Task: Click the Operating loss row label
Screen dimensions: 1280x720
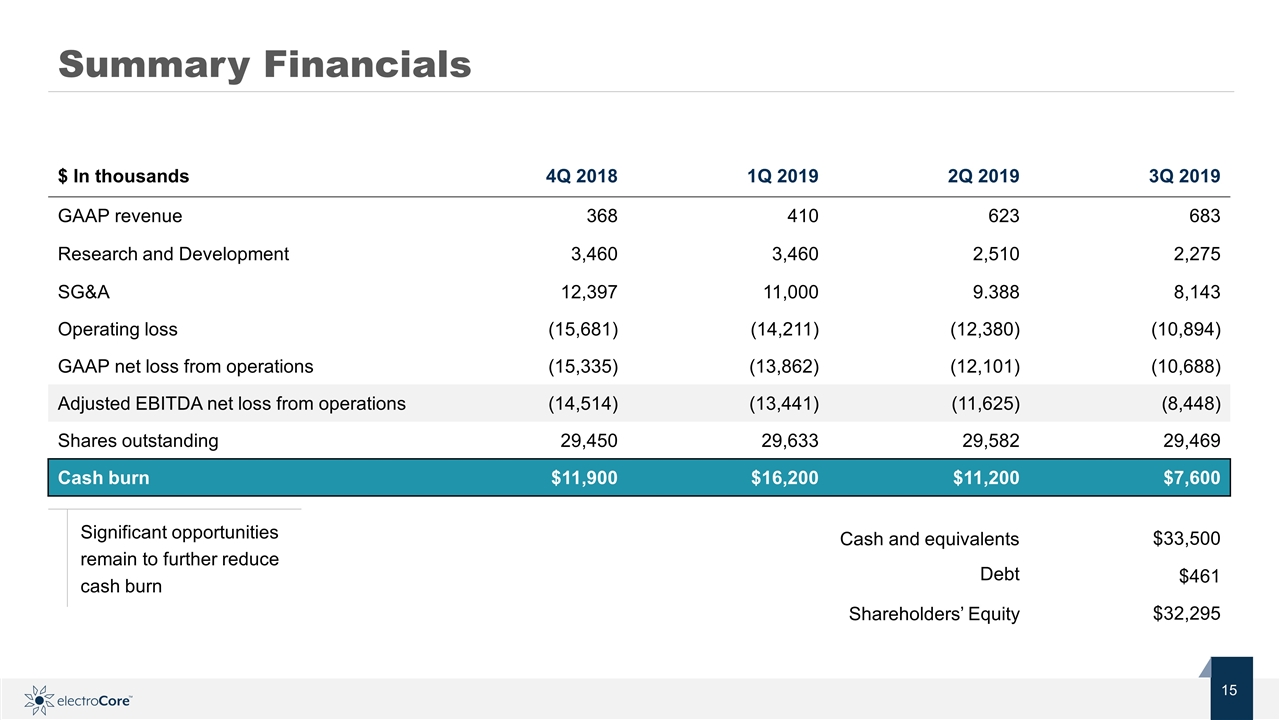Action: [118, 328]
